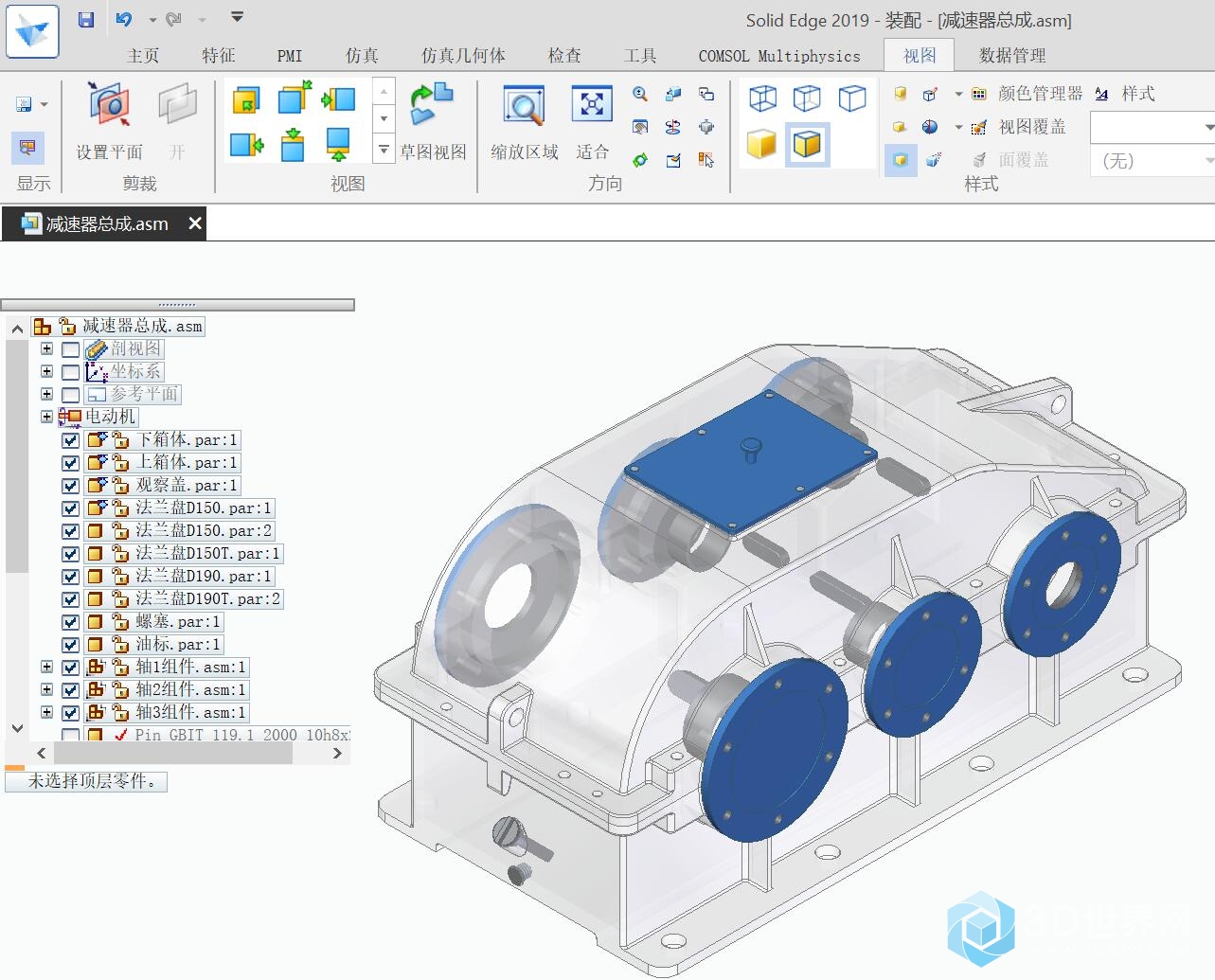Viewport: 1215px width, 980px height.
Task: Open the quick access toolbar customize dropdown
Action: (237, 17)
